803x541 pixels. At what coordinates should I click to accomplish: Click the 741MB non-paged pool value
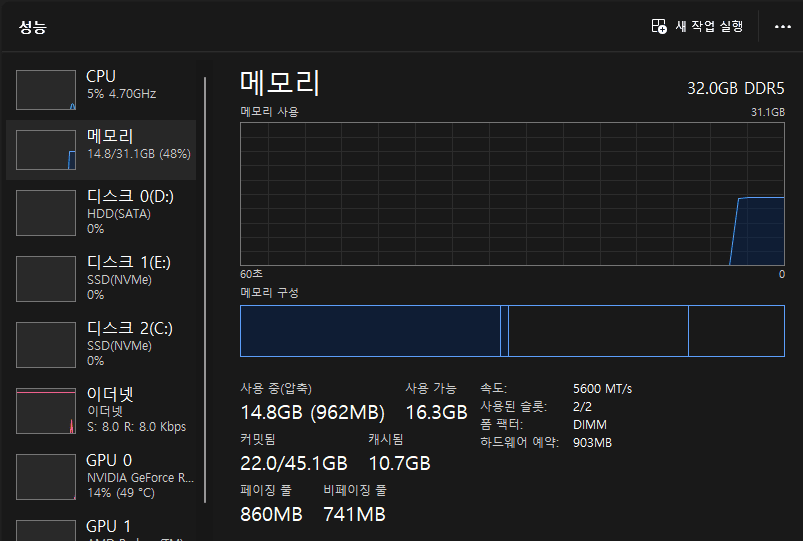(354, 514)
